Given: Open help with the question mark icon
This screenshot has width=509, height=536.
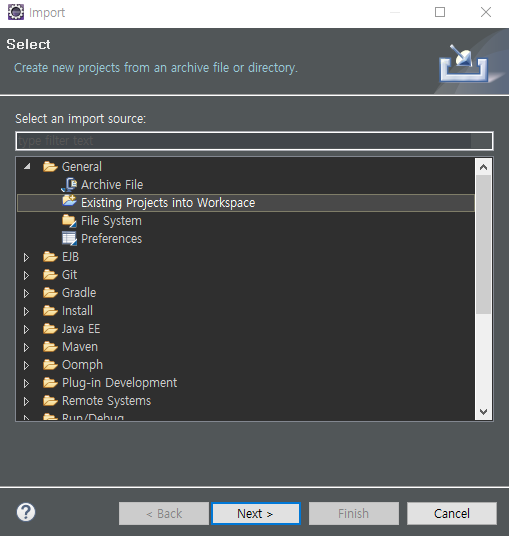Looking at the screenshot, I should (x=26, y=512).
